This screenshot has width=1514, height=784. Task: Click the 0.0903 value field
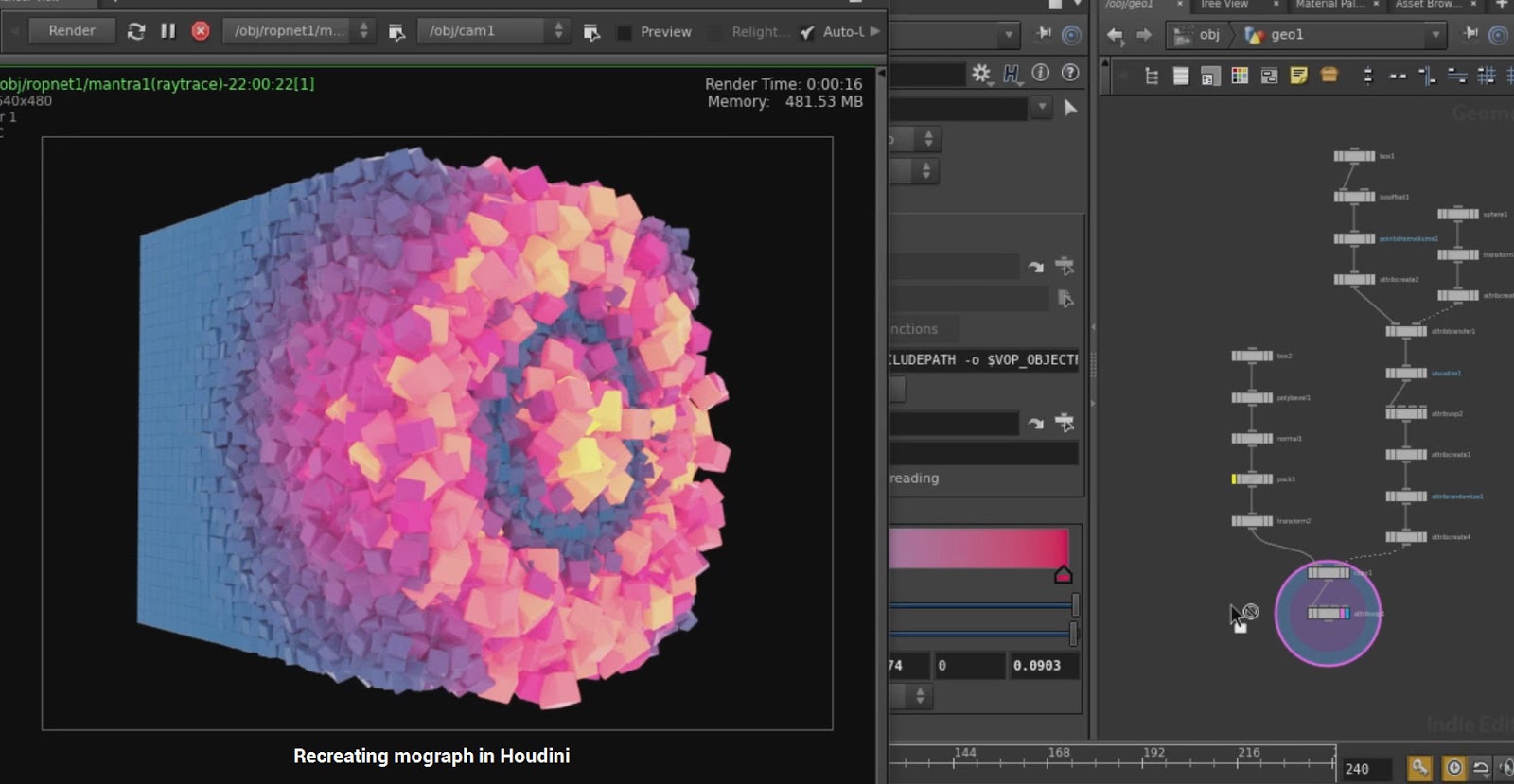(1044, 666)
